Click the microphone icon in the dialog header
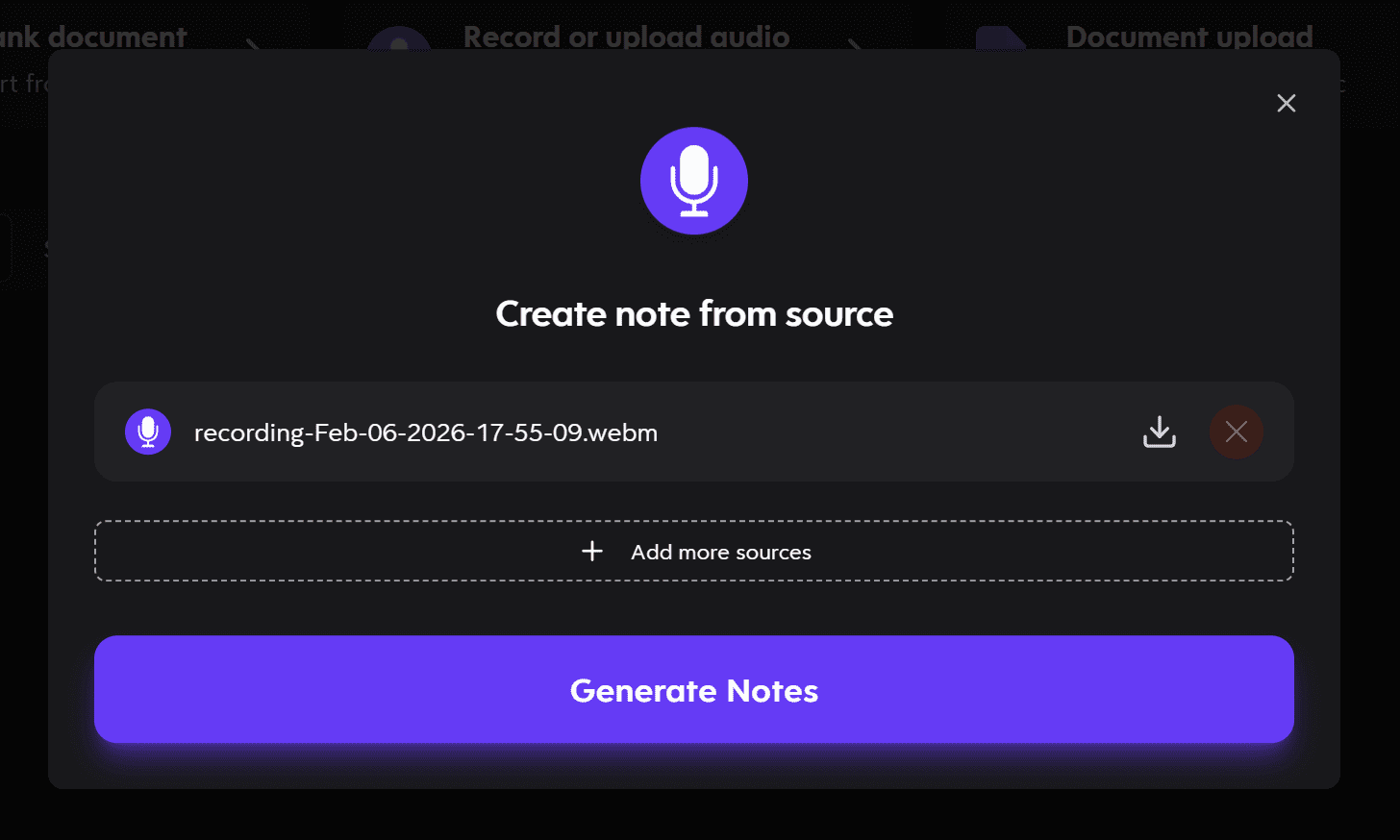This screenshot has width=1400, height=840. [694, 181]
